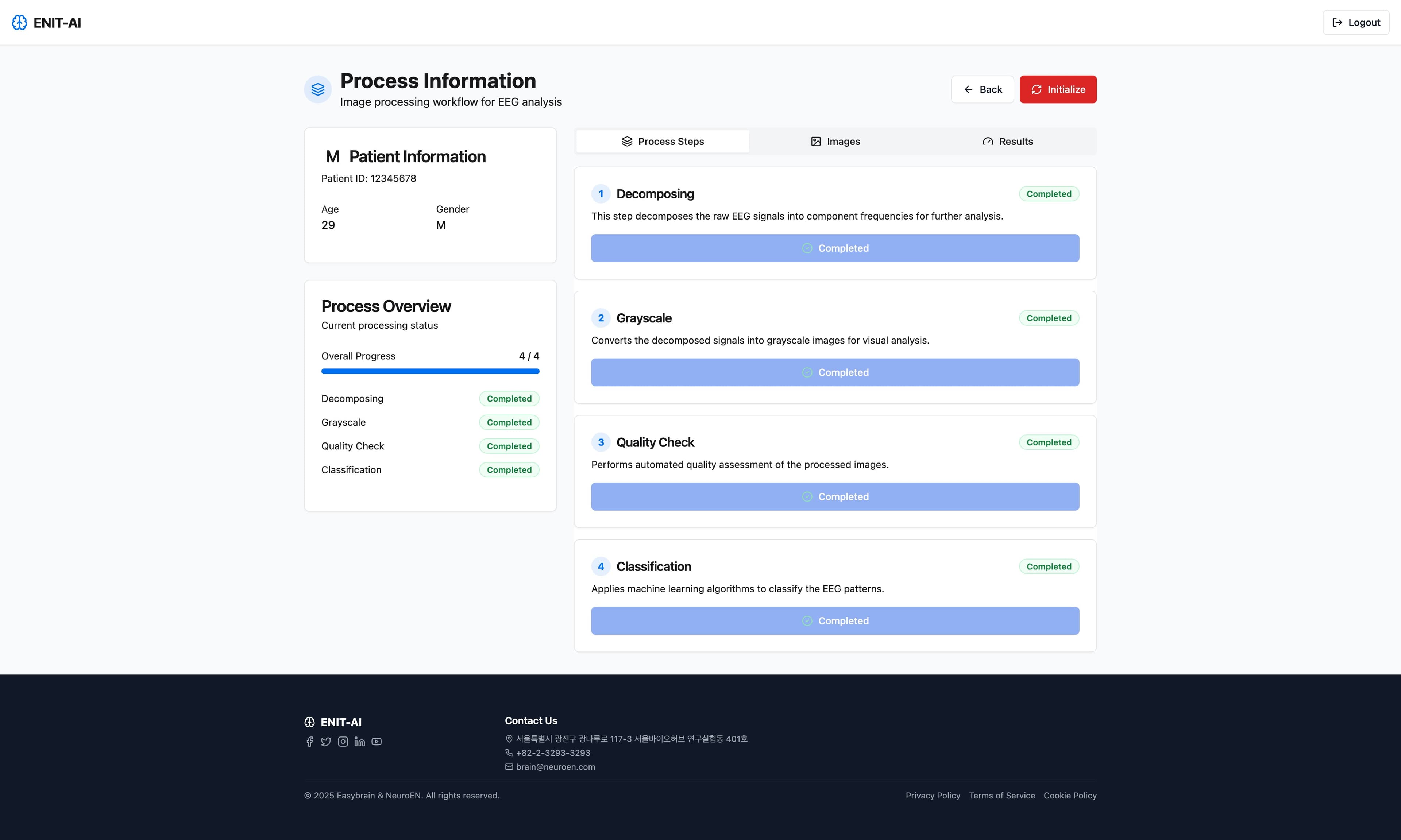Click the footer ENIT-AI brain icon

[x=310, y=722]
